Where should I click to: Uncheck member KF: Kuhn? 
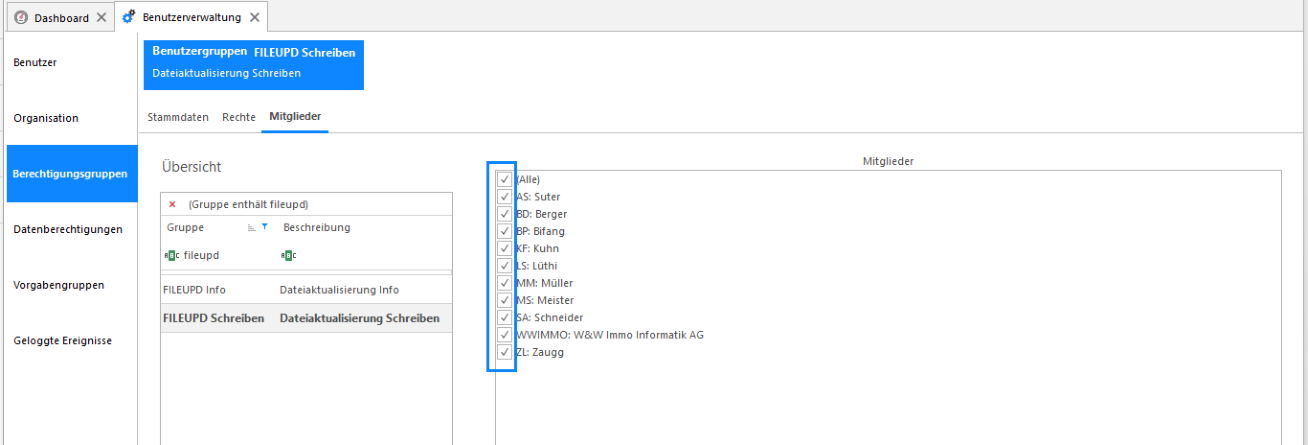504,248
